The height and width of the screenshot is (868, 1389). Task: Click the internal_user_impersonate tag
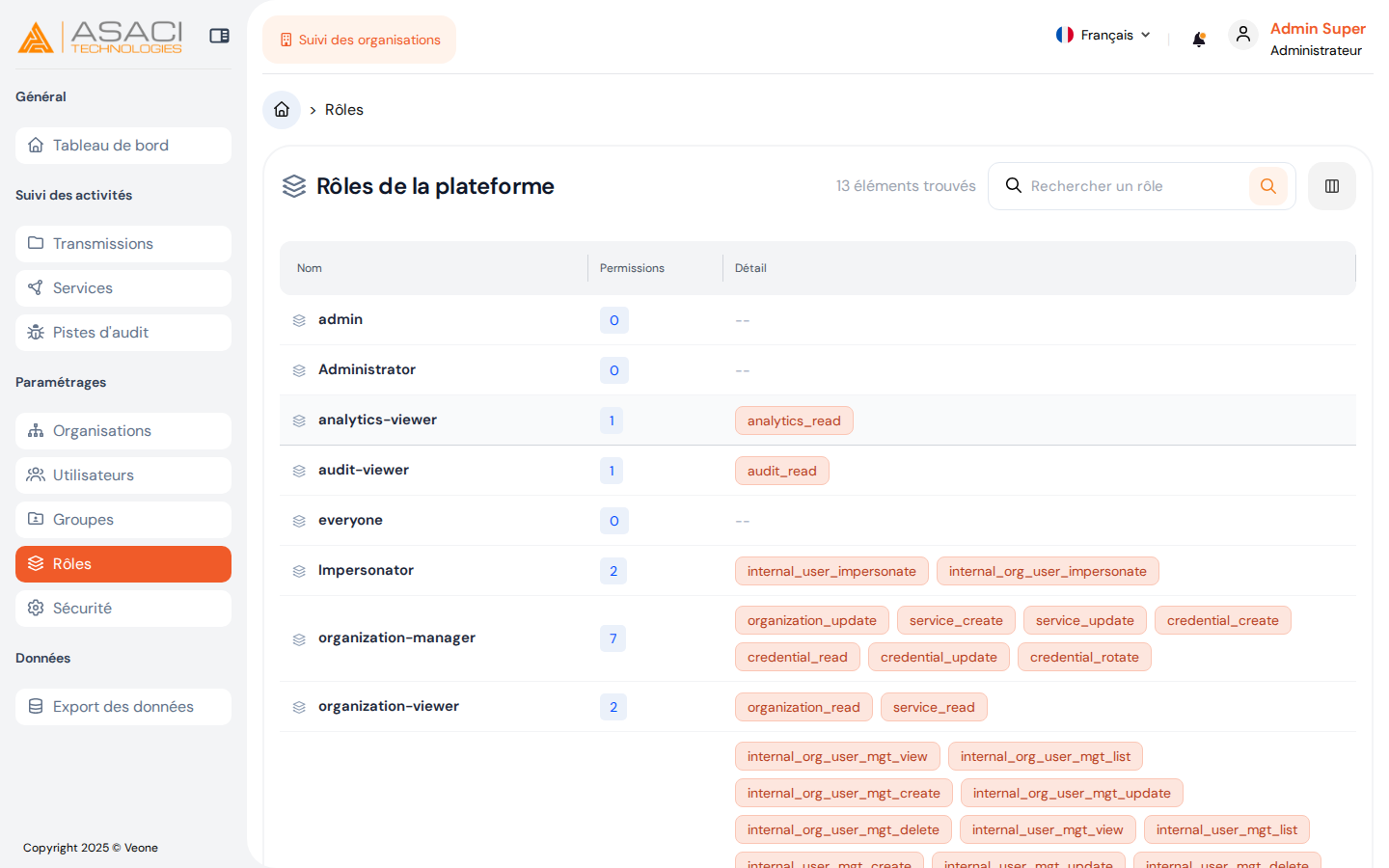[831, 571]
